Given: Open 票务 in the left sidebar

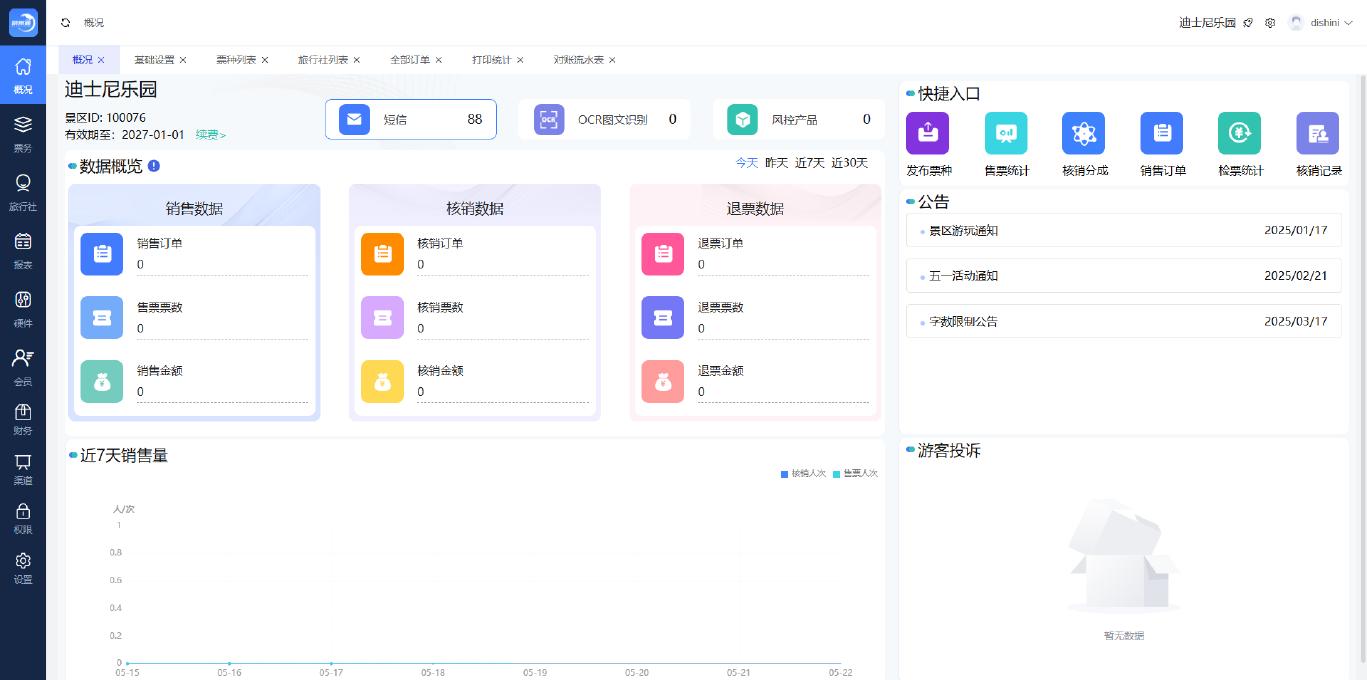Looking at the screenshot, I should [23, 134].
